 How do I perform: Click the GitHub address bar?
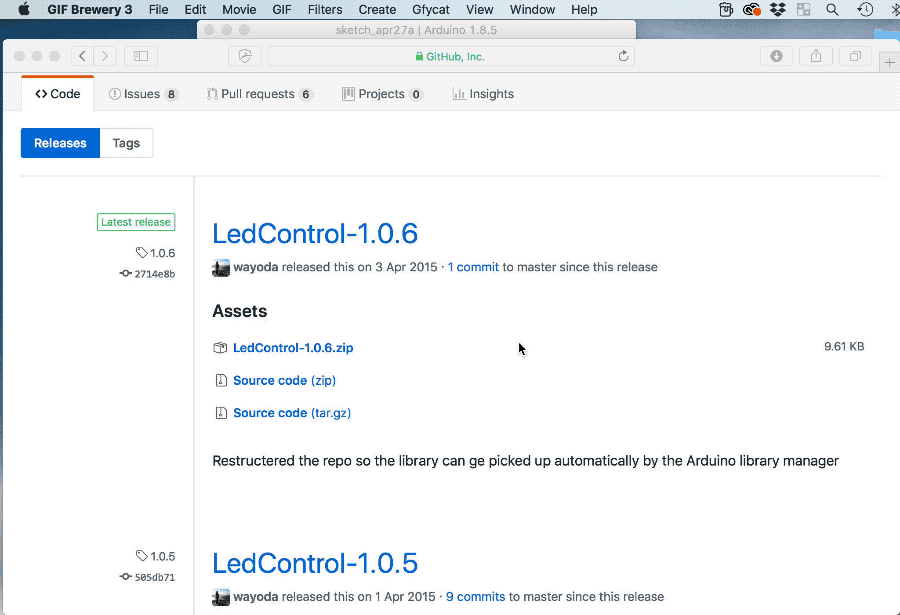pyautogui.click(x=450, y=57)
